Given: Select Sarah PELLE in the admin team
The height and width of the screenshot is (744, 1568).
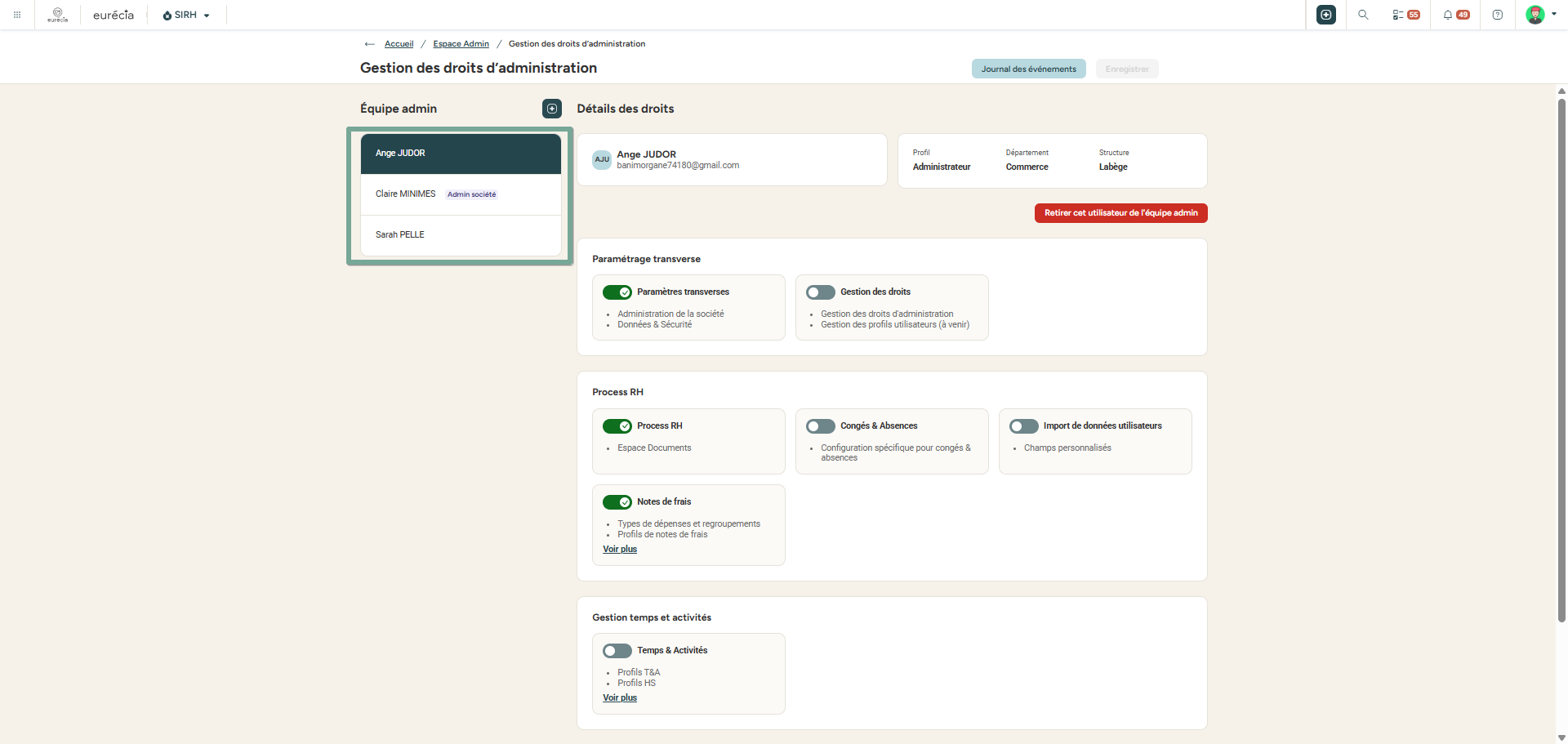Looking at the screenshot, I should 461,235.
